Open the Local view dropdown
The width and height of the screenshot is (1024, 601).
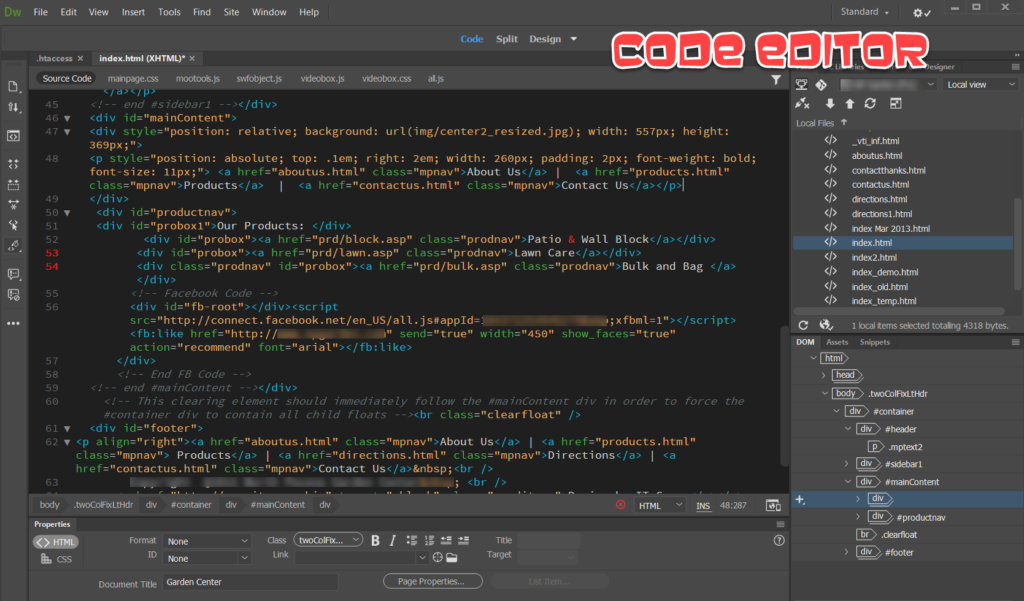pos(980,85)
